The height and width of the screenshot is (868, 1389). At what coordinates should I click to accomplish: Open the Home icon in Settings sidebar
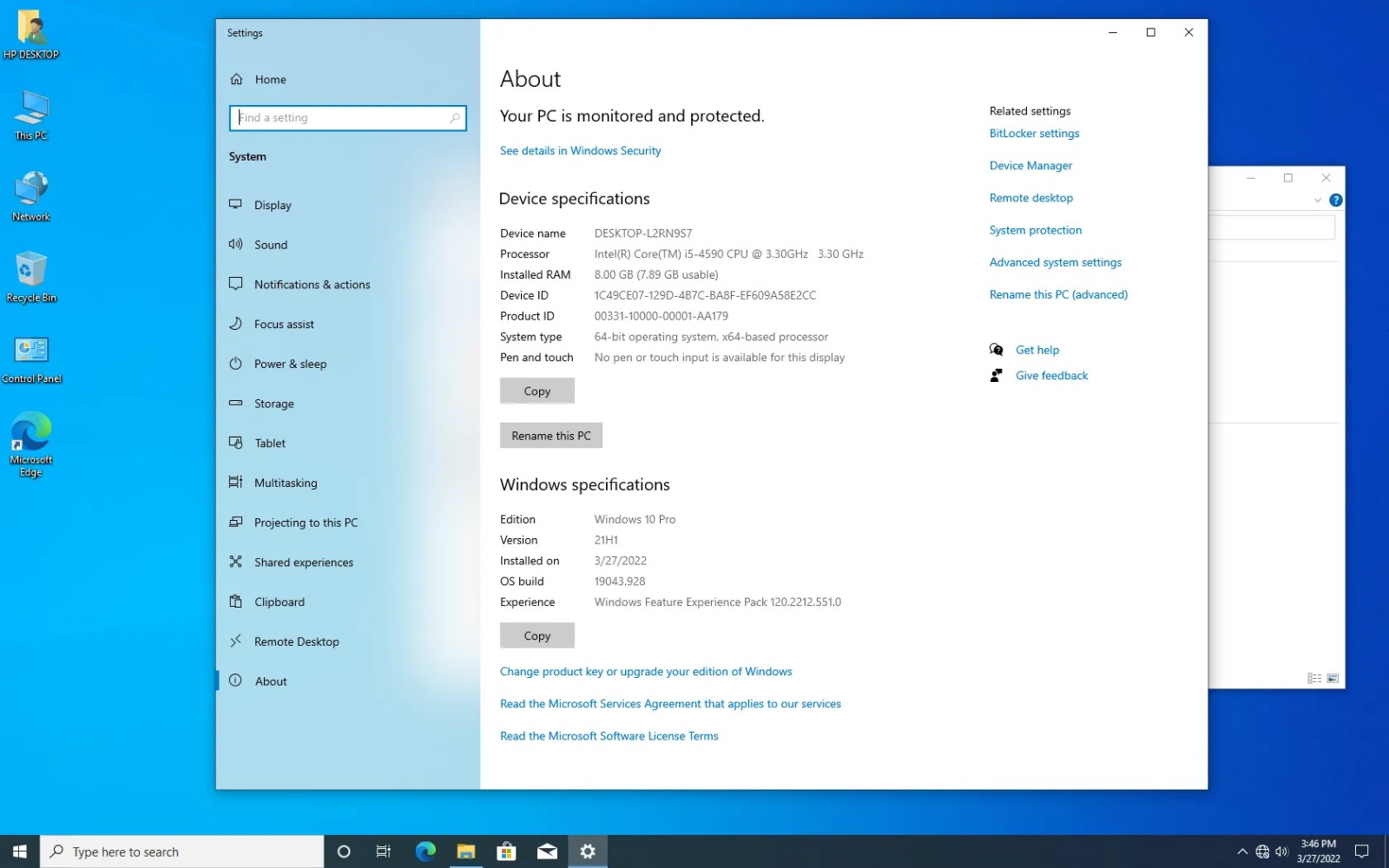236,79
